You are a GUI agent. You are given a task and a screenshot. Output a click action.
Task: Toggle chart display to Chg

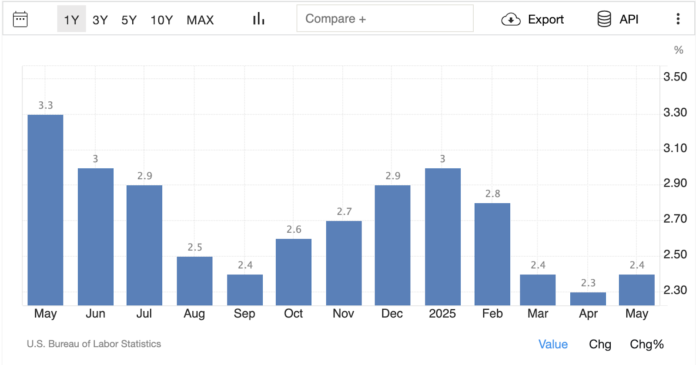600,344
